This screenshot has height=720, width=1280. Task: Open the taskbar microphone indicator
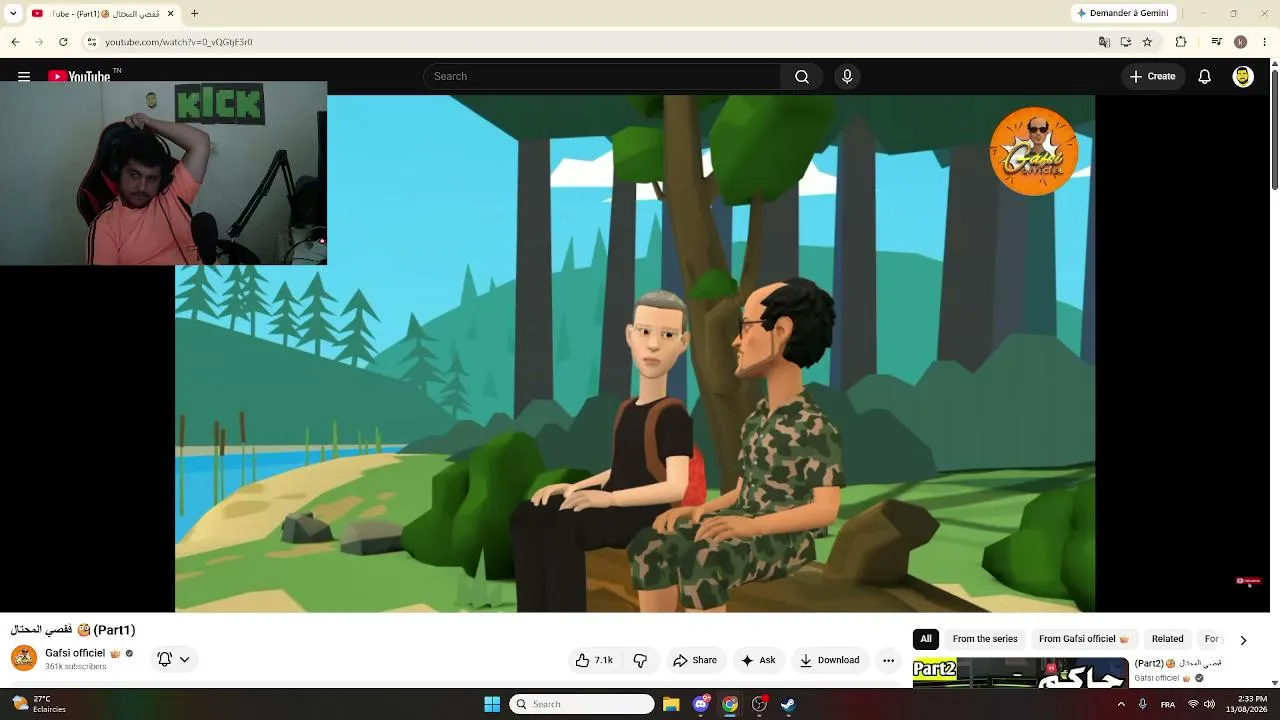point(1142,704)
